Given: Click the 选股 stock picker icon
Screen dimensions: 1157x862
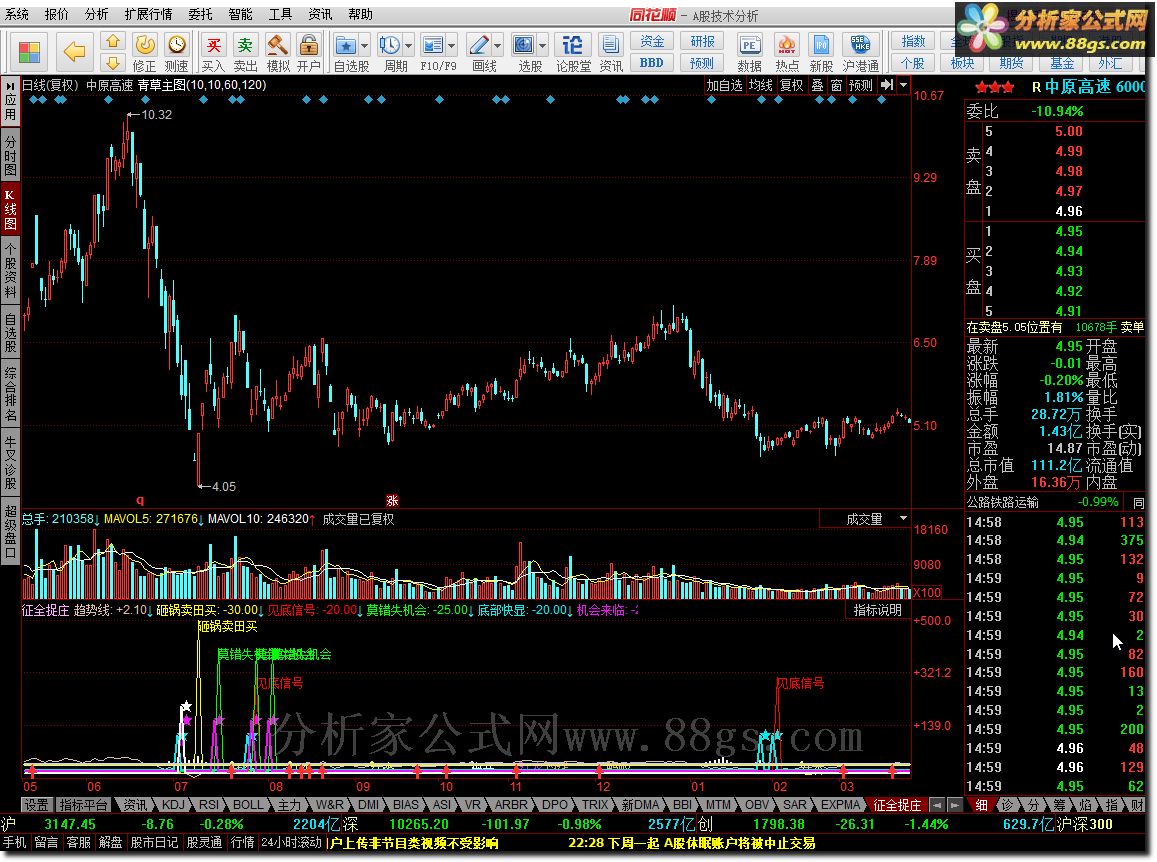Looking at the screenshot, I should click(x=524, y=46).
